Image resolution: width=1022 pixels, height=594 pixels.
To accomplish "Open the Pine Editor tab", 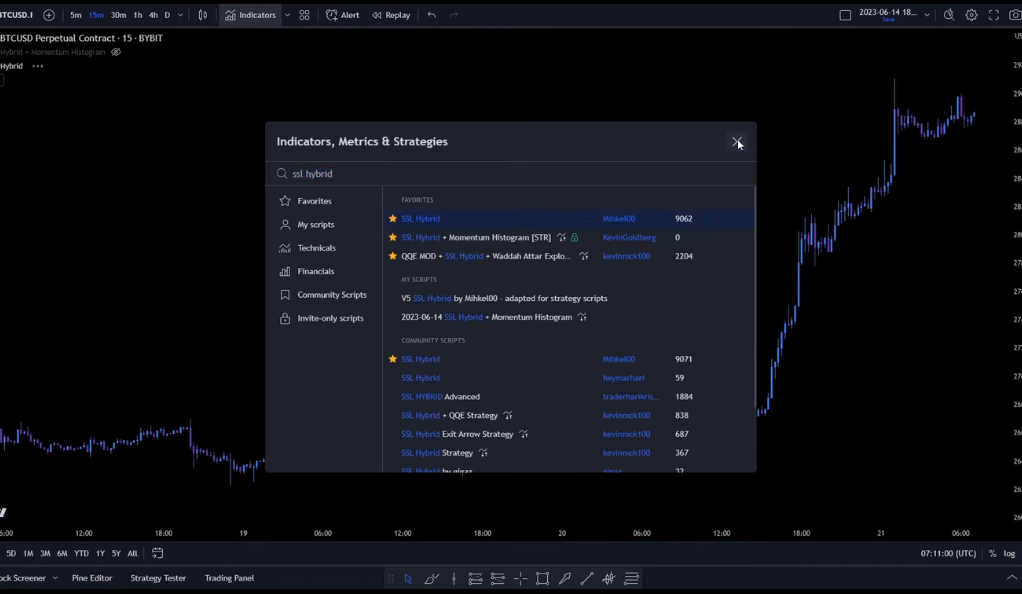I will tap(92, 578).
